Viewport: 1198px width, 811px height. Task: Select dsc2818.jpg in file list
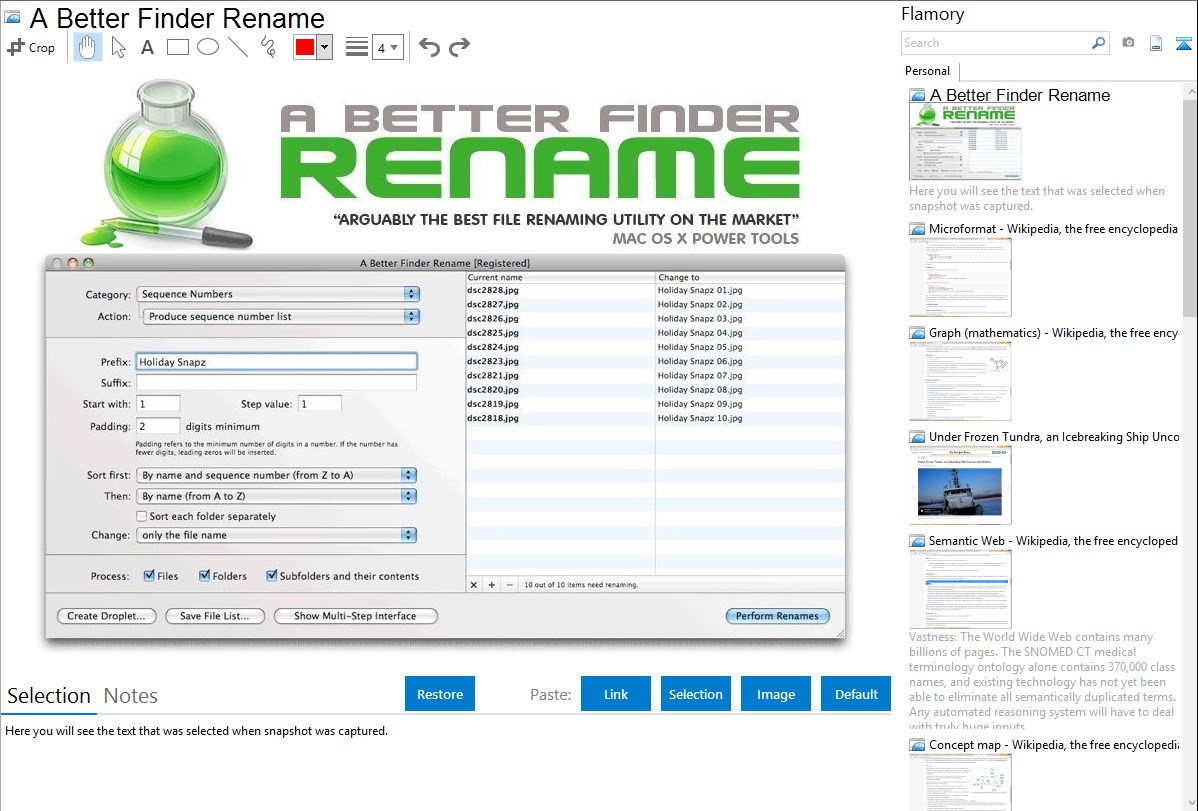coord(493,418)
